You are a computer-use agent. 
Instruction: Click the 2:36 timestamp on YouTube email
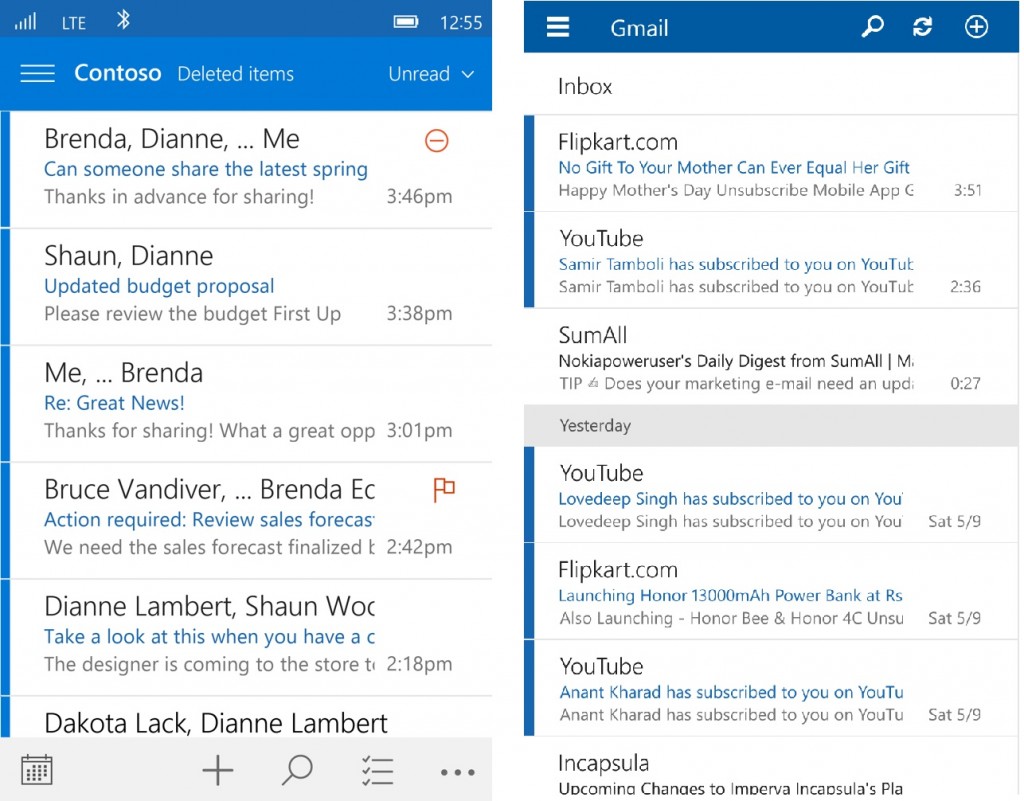point(965,287)
